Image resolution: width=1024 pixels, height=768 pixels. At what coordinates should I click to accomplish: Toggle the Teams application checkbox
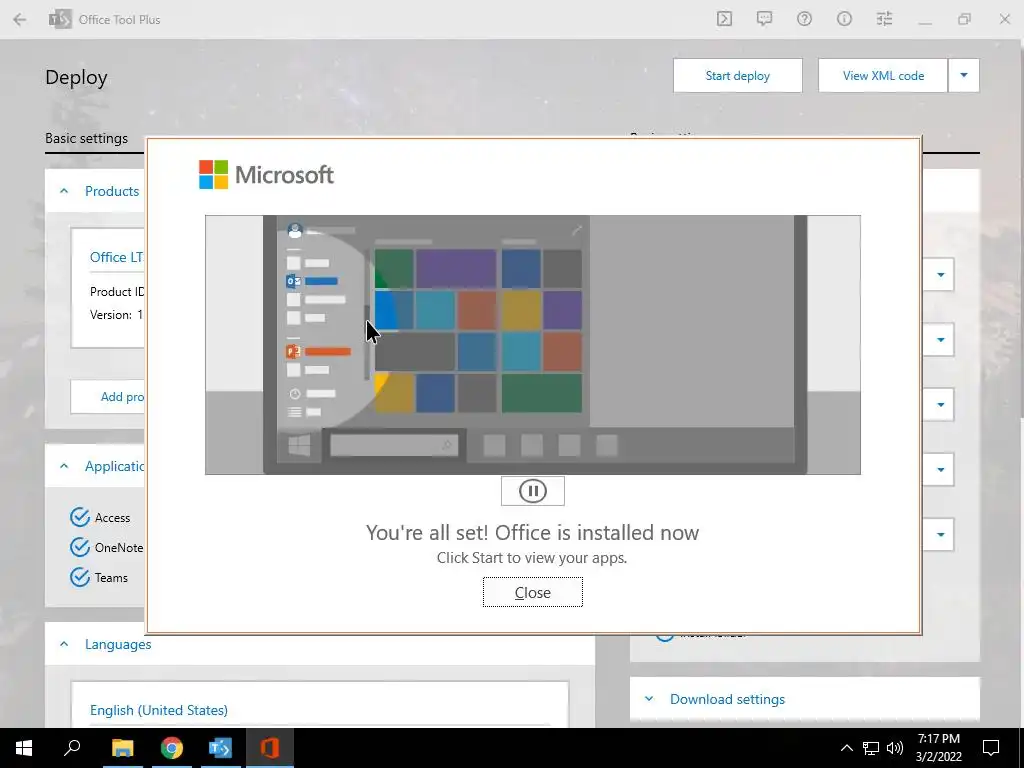80,577
